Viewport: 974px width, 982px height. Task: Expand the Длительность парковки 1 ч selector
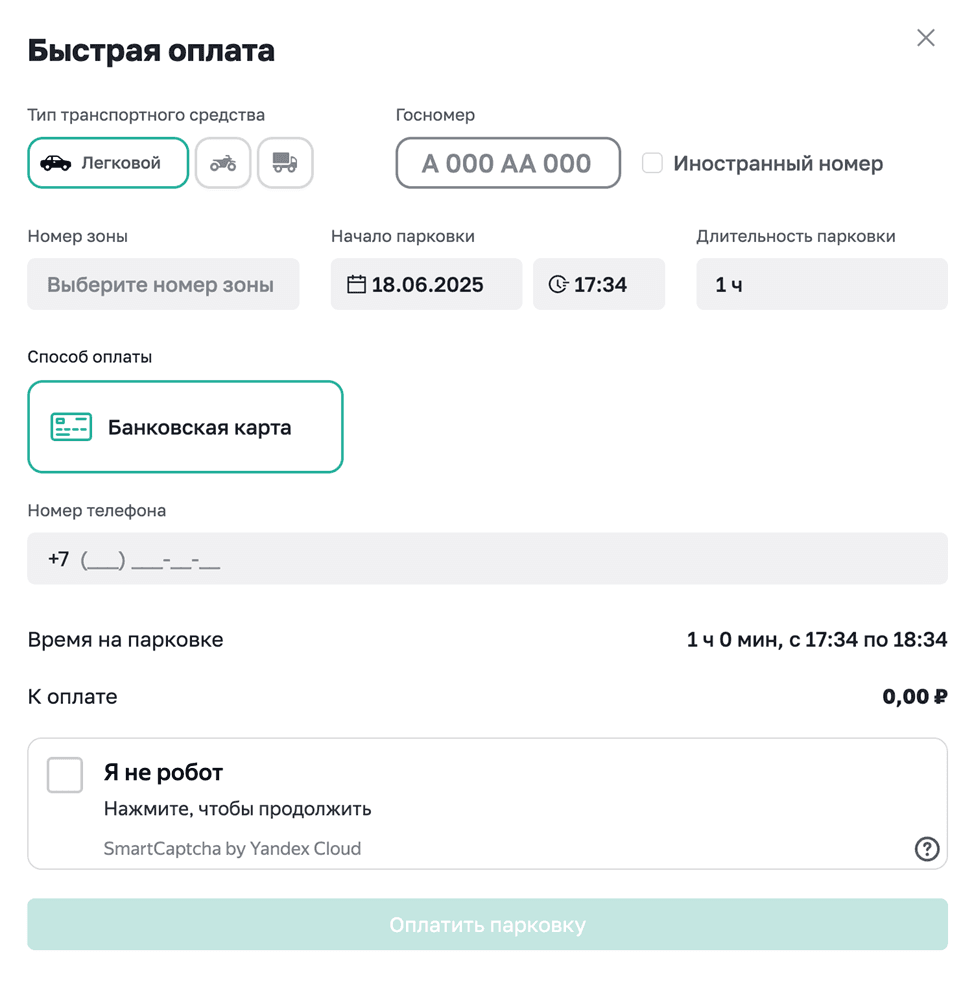coord(822,284)
